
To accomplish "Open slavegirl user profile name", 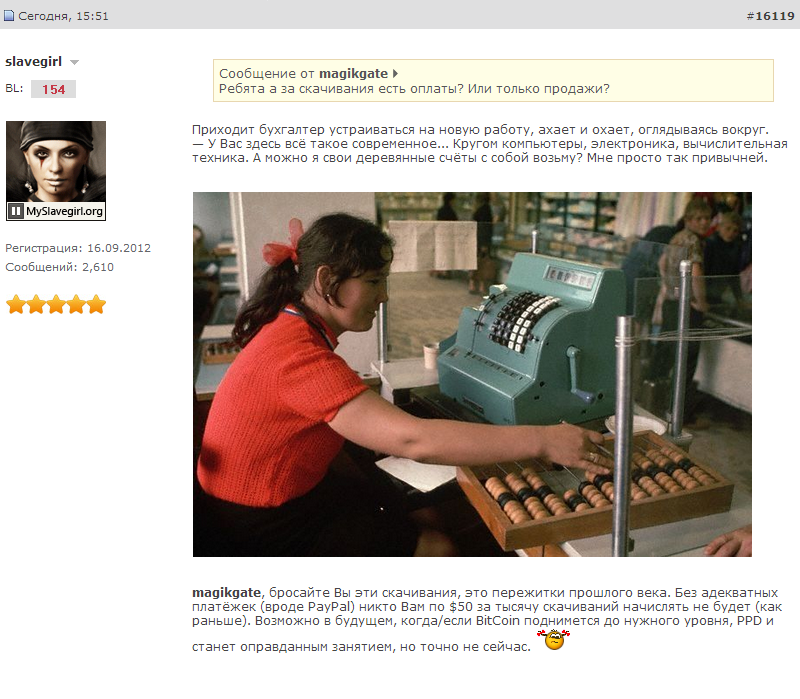I will coord(33,61).
